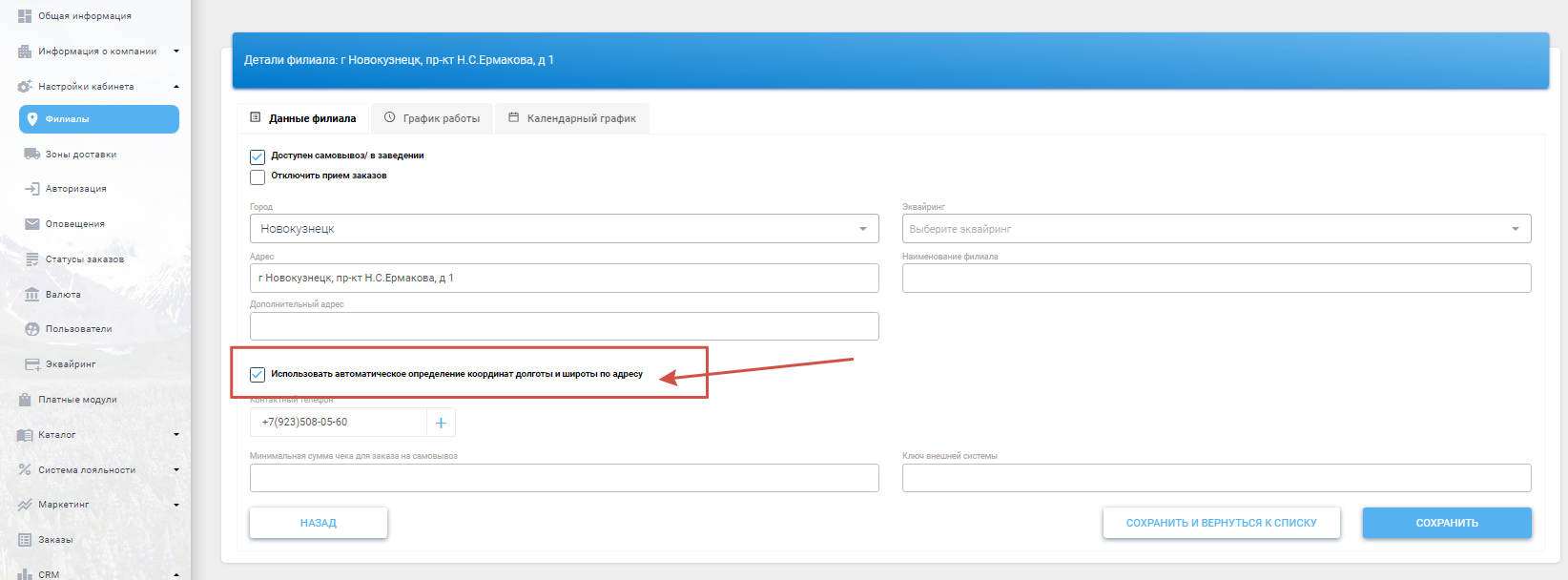The image size is (1568, 580).
Task: Click the Оповещения envelope icon
Action: tap(31, 224)
